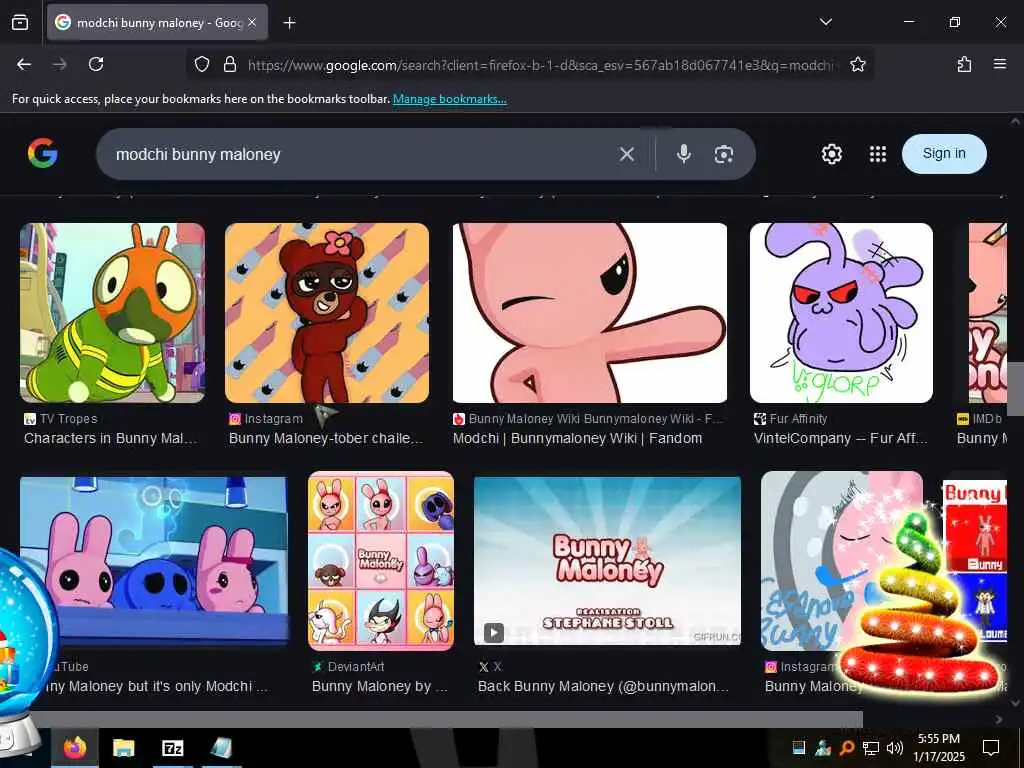Start a voice search with microphone
This screenshot has width=1024, height=768.
683,154
